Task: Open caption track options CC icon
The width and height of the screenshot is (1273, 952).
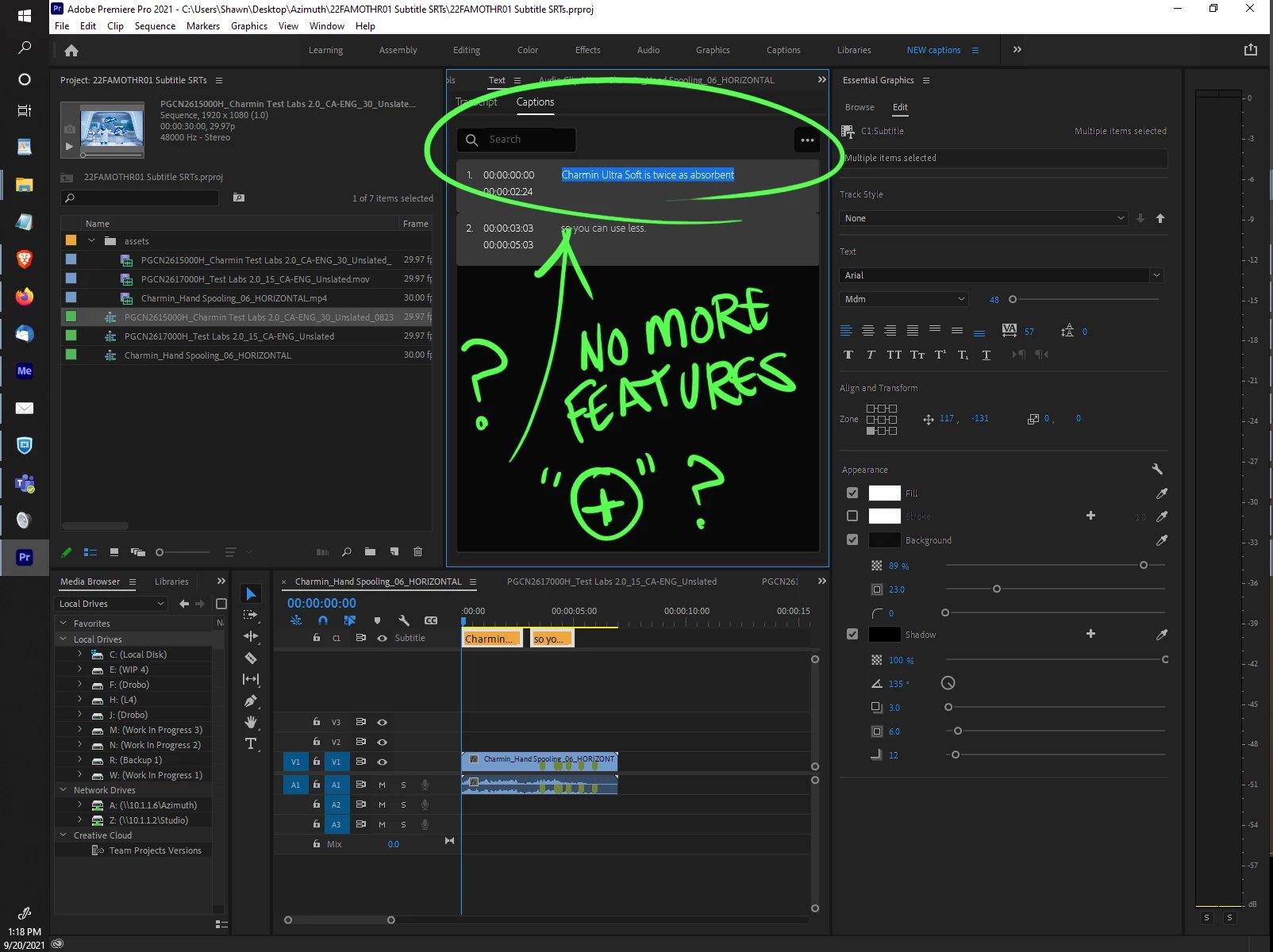Action: pos(431,620)
